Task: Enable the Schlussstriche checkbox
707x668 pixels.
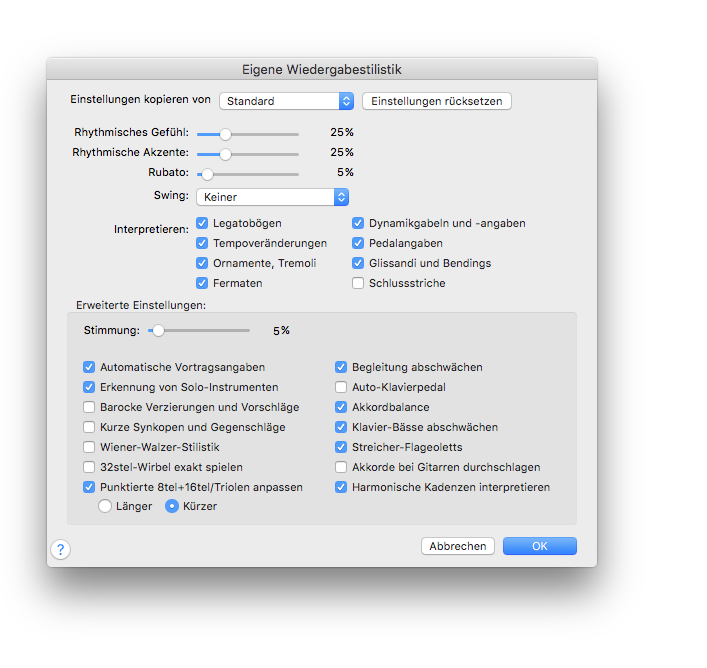Action: pos(358,283)
